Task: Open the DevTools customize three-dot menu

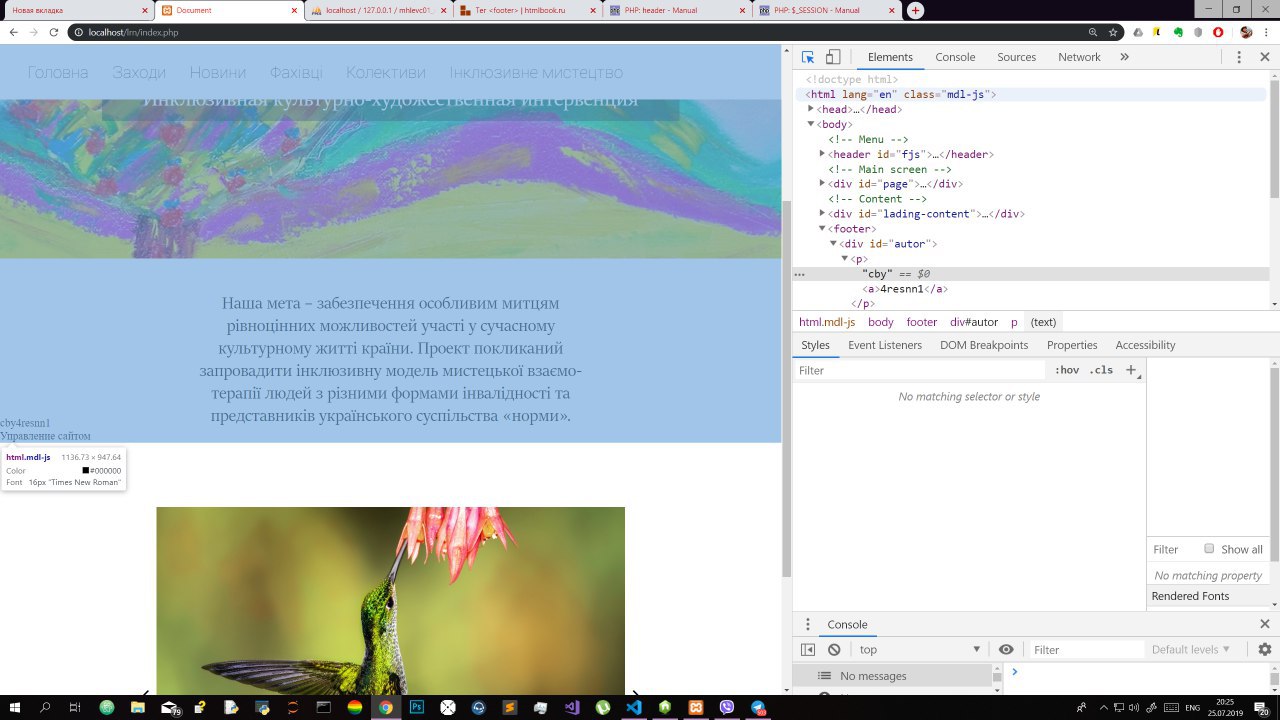Action: (x=1239, y=57)
